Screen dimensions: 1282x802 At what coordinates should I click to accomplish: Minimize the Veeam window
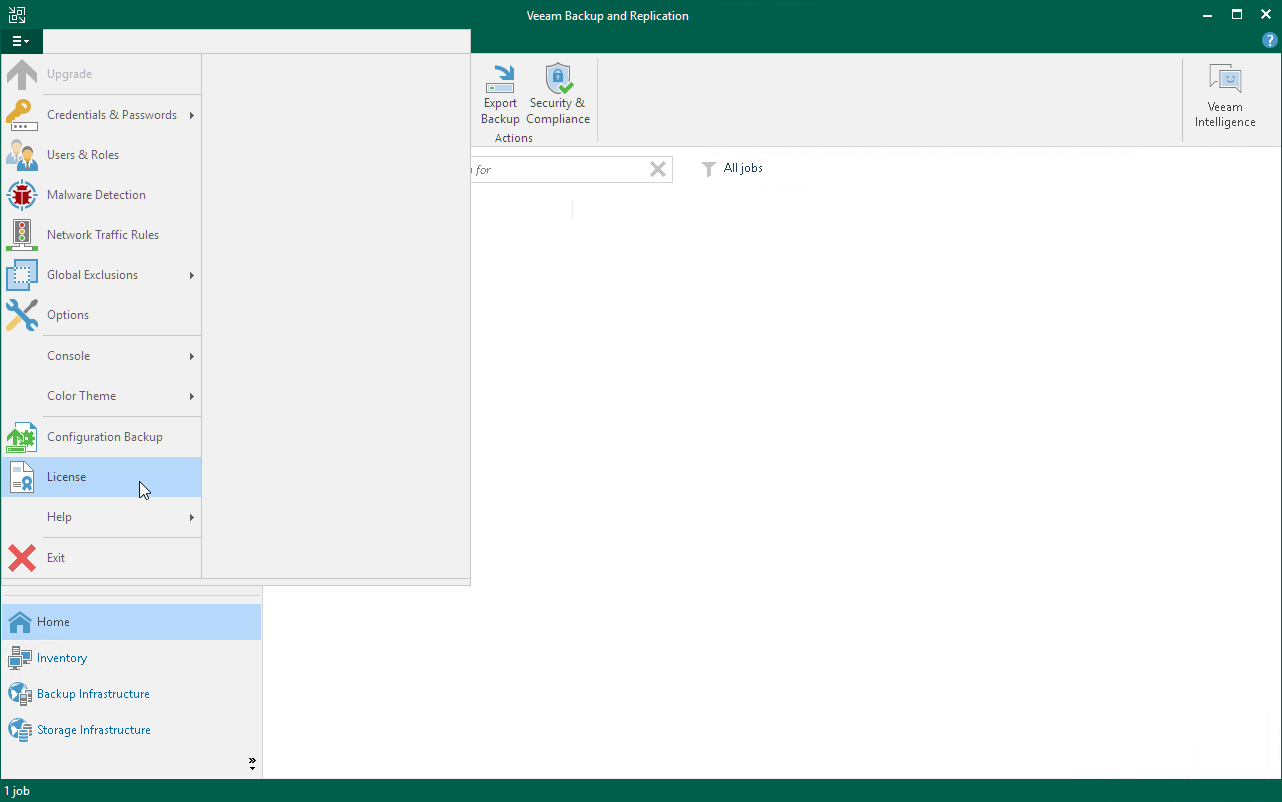click(1209, 15)
